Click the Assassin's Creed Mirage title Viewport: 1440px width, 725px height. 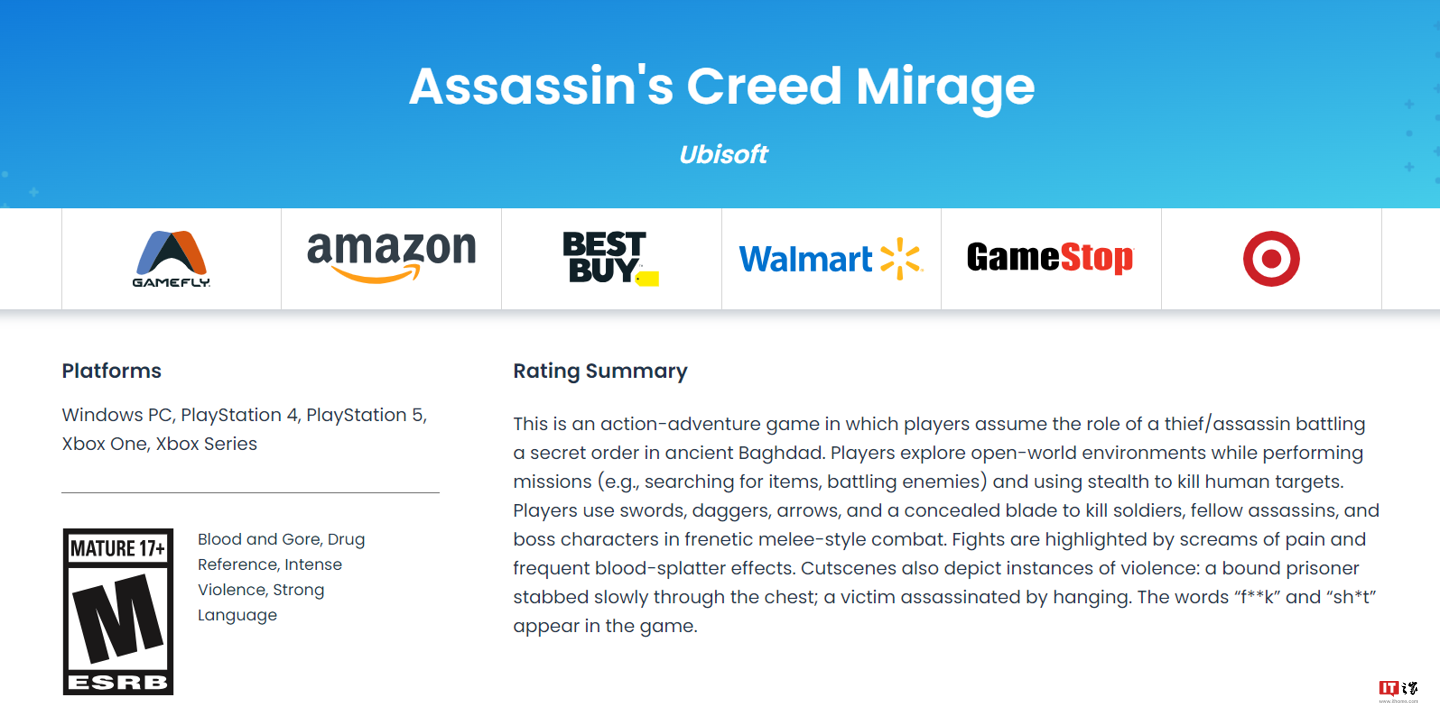721,86
